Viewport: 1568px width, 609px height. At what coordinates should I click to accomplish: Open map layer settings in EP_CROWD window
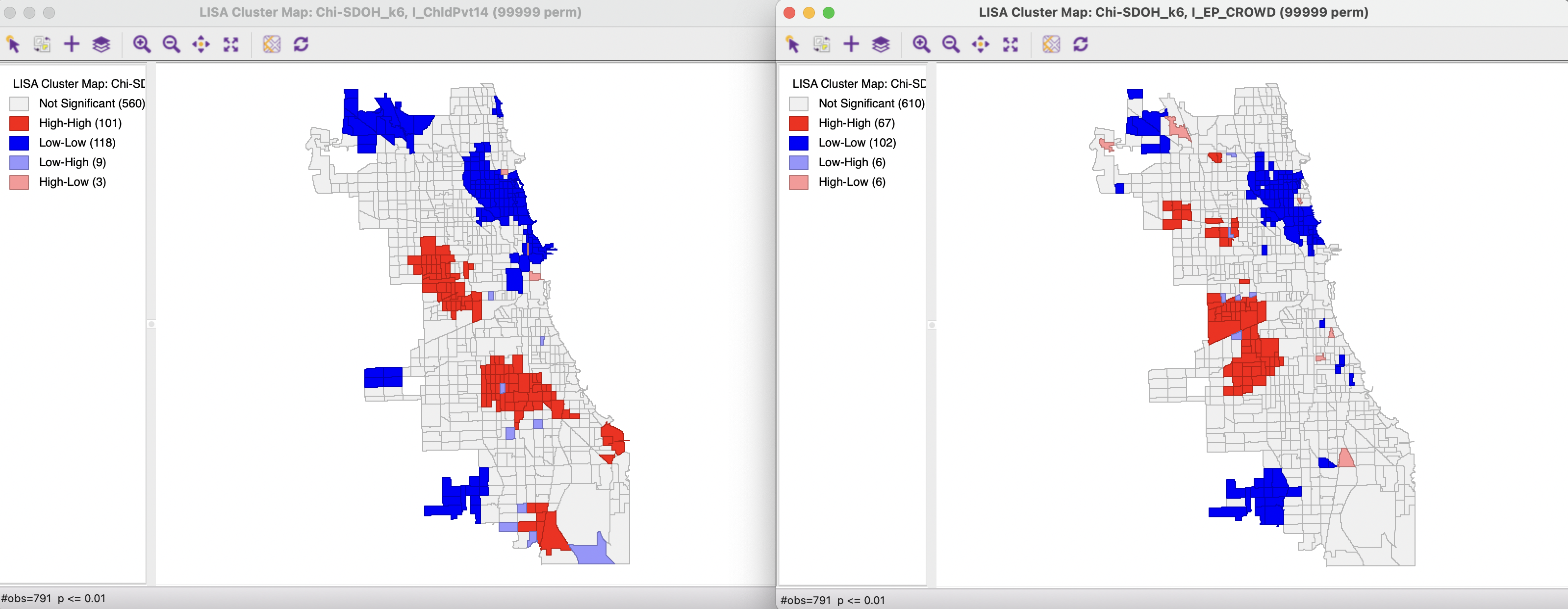881,45
